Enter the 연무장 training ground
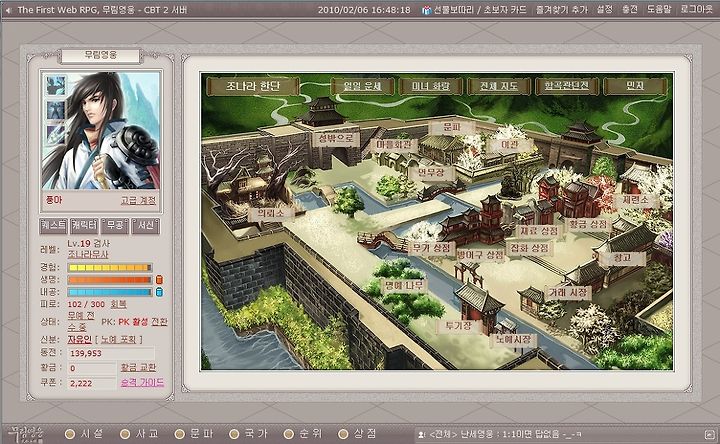 point(431,173)
